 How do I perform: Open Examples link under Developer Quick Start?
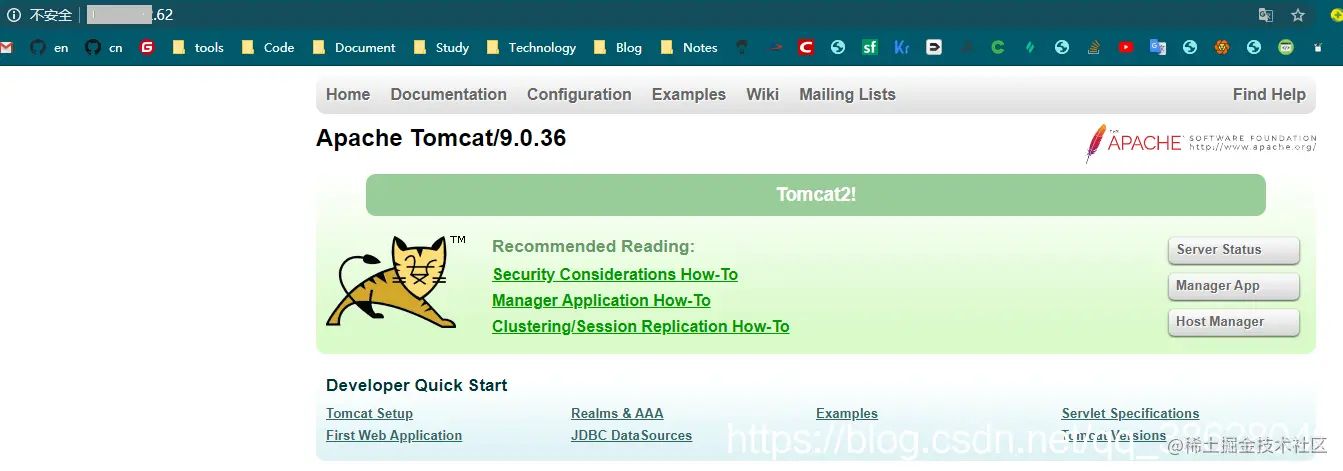[x=847, y=413]
